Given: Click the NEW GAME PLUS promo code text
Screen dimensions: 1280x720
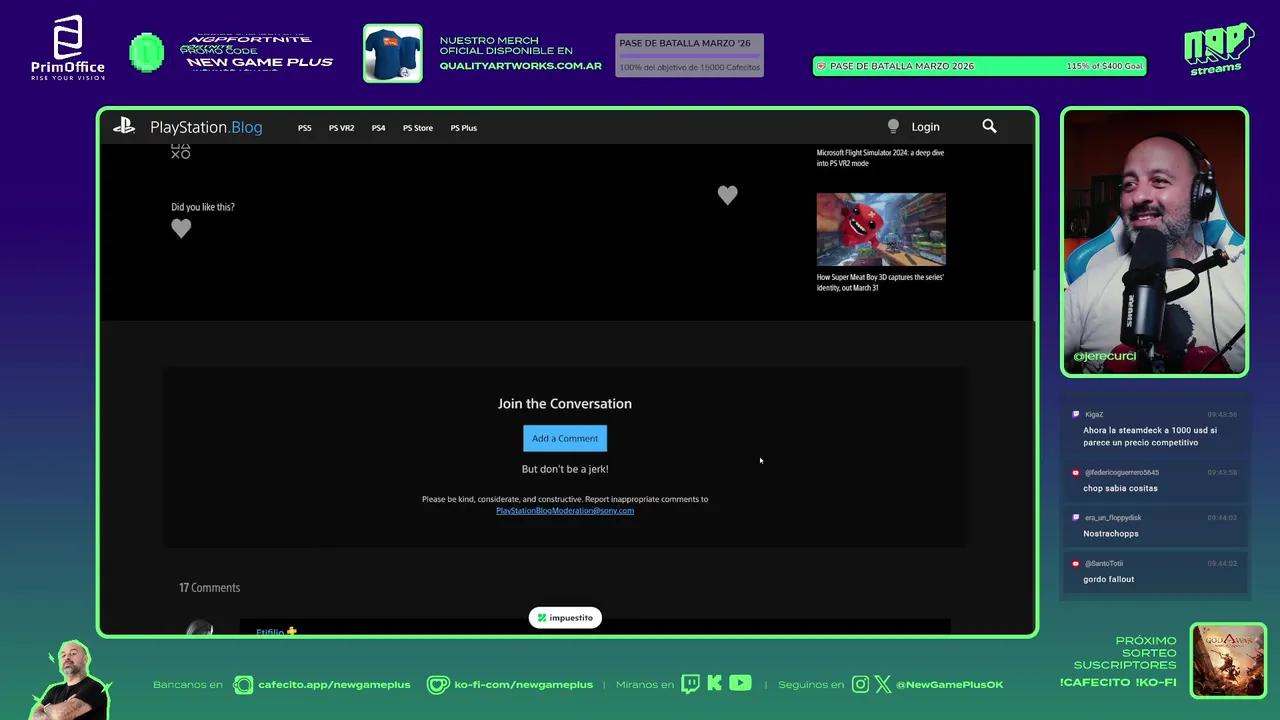Looking at the screenshot, I should (259, 62).
